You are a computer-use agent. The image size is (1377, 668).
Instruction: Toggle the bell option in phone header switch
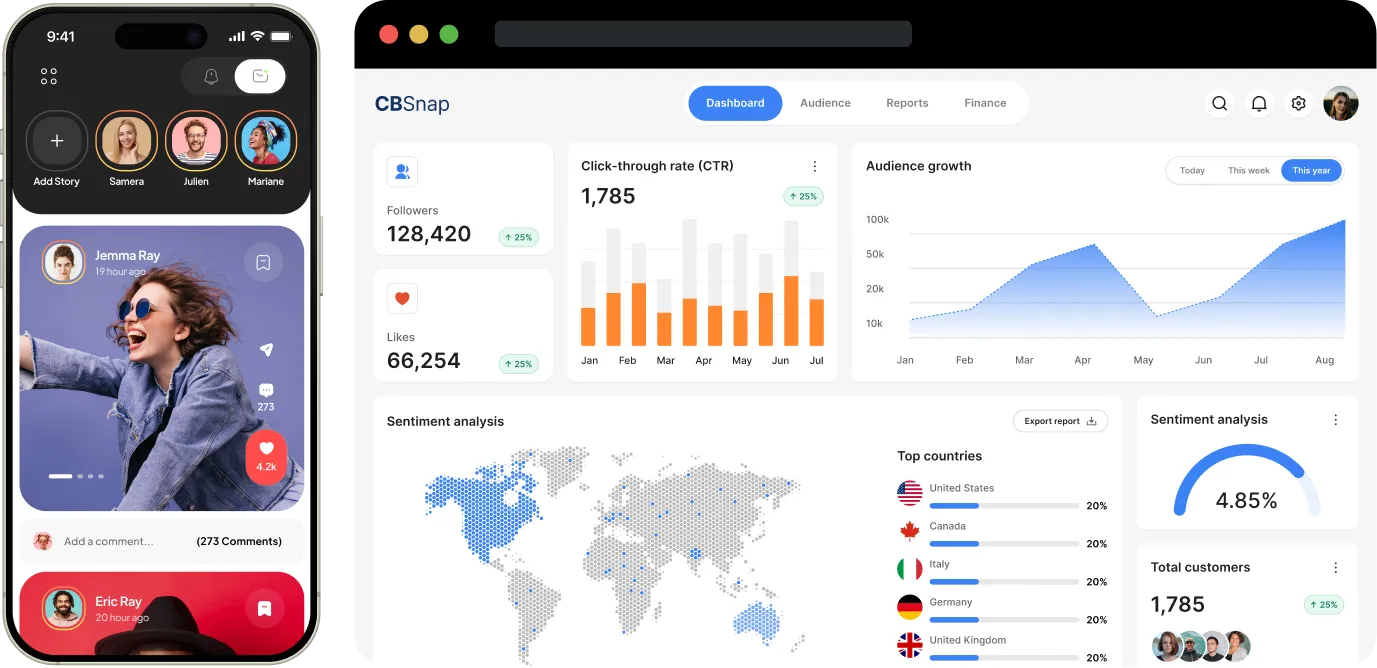click(x=211, y=76)
